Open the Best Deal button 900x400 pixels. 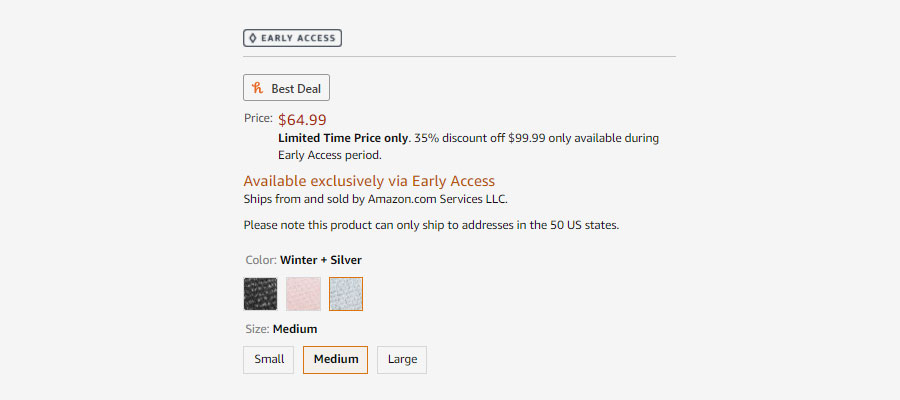tap(286, 88)
